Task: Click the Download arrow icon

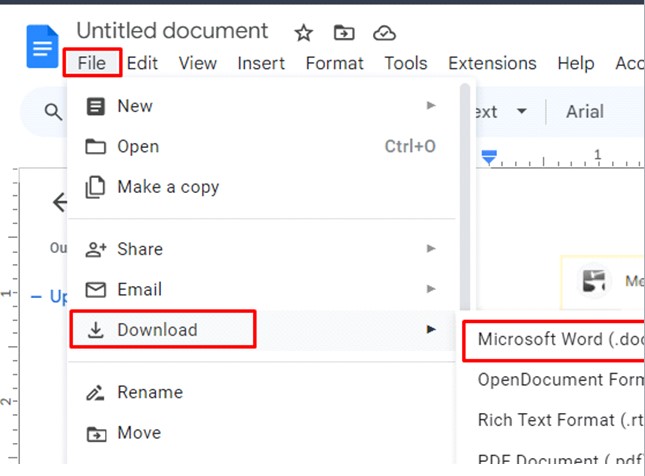Action: 95,330
